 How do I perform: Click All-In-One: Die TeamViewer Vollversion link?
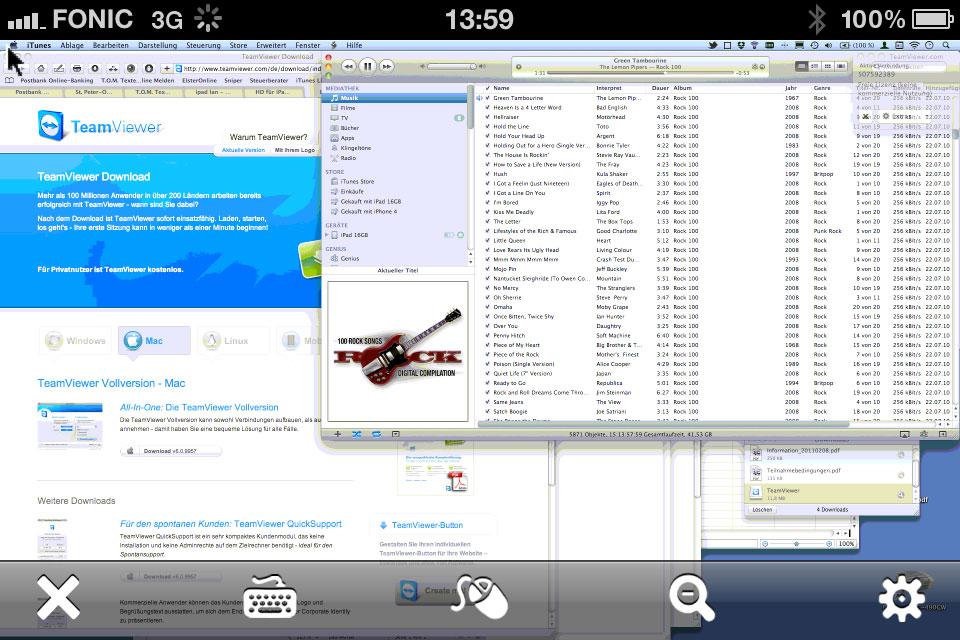pos(199,407)
